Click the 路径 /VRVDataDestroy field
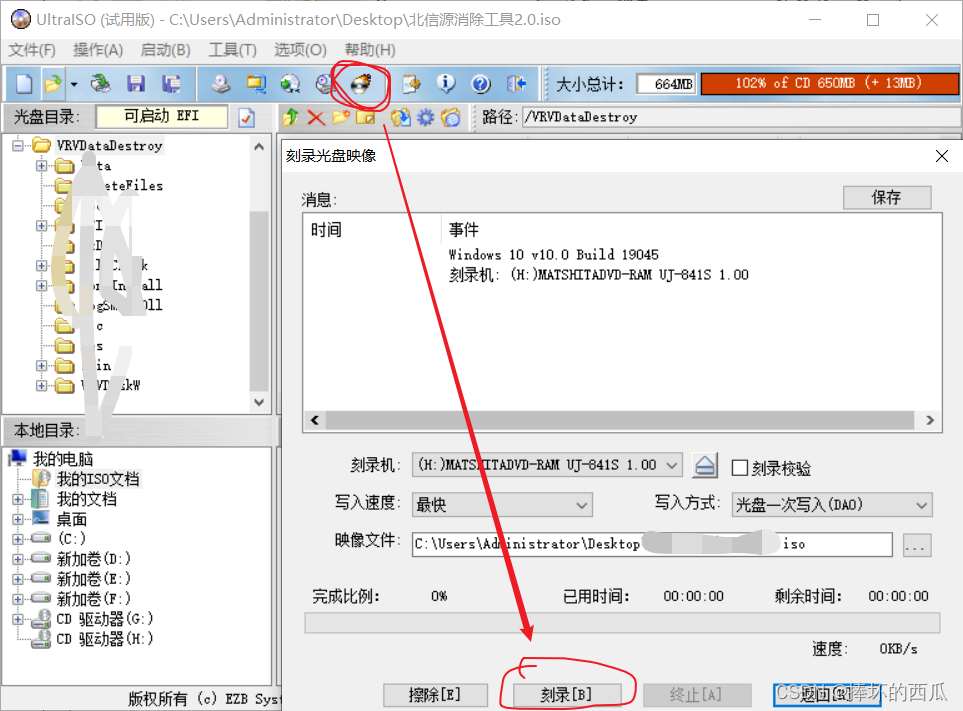The width and height of the screenshot is (963, 711). click(x=741, y=117)
